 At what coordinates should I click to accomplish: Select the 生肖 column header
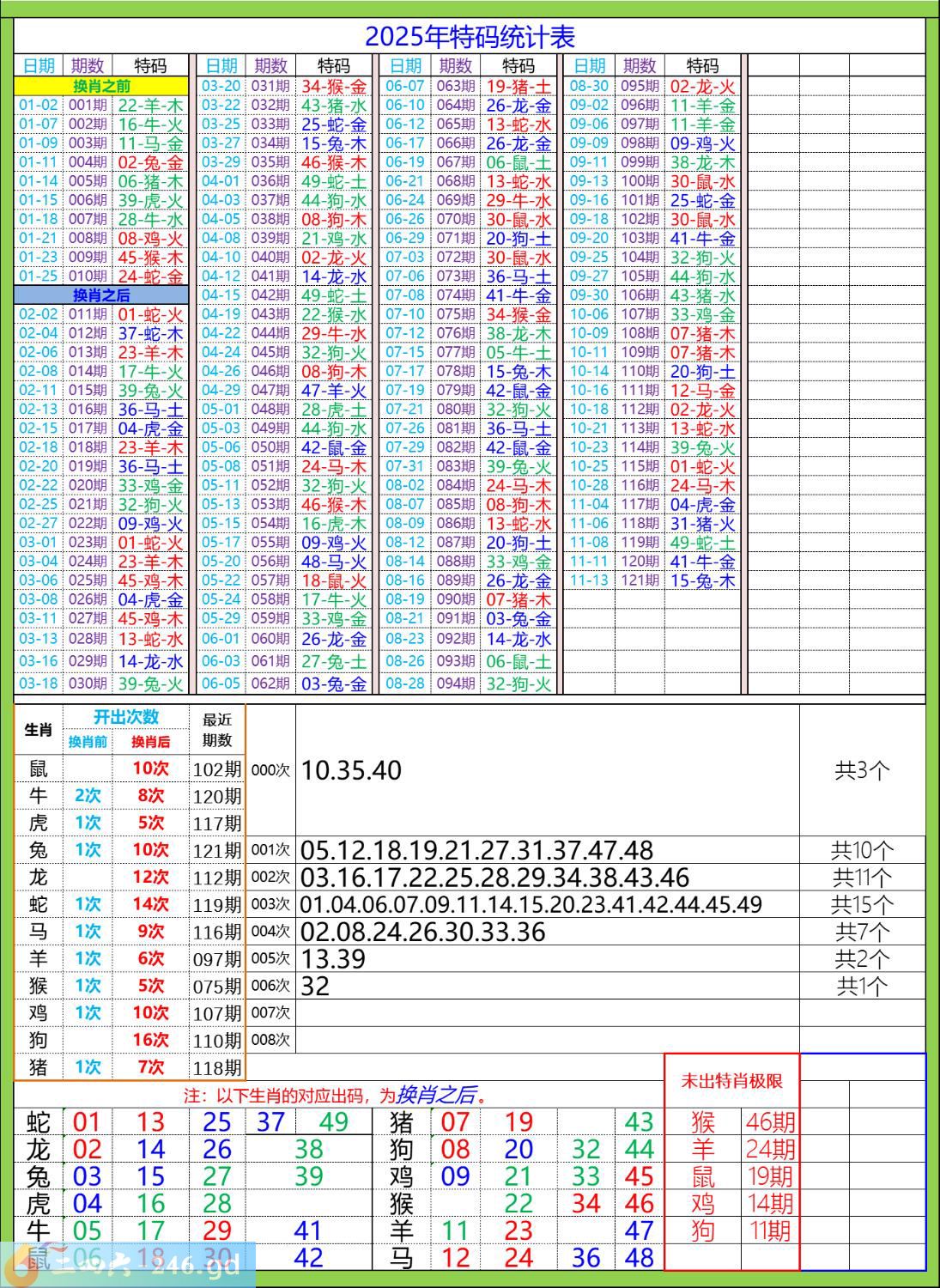pos(39,730)
